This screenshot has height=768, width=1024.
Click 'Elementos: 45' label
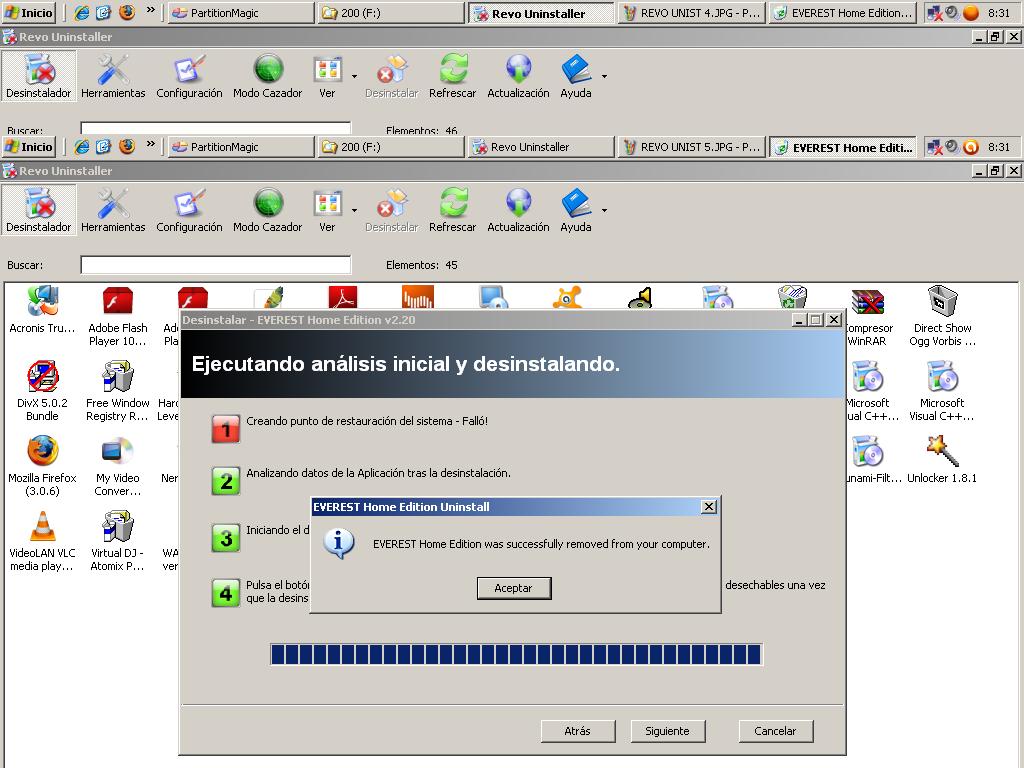(422, 265)
